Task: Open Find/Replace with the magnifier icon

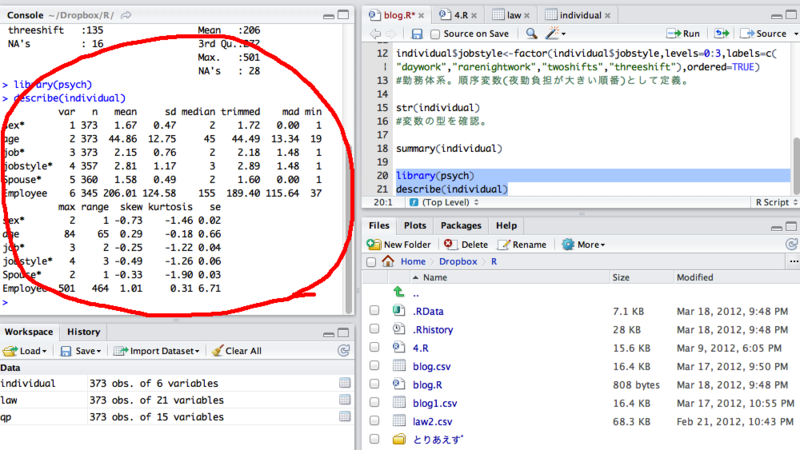Action: tap(531, 33)
